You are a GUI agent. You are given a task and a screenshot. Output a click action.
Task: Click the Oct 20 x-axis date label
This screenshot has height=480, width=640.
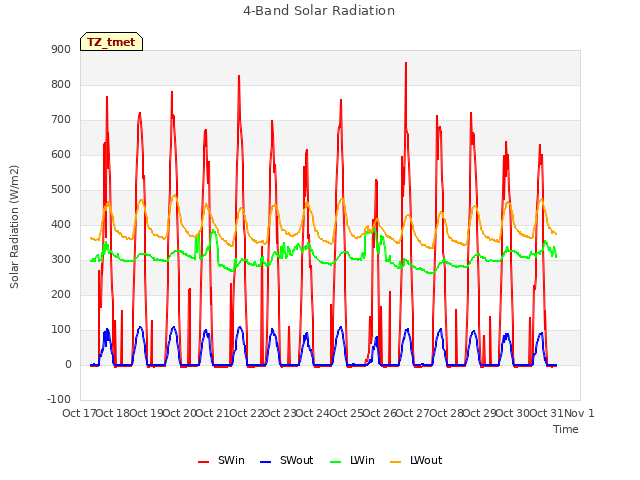(180, 413)
